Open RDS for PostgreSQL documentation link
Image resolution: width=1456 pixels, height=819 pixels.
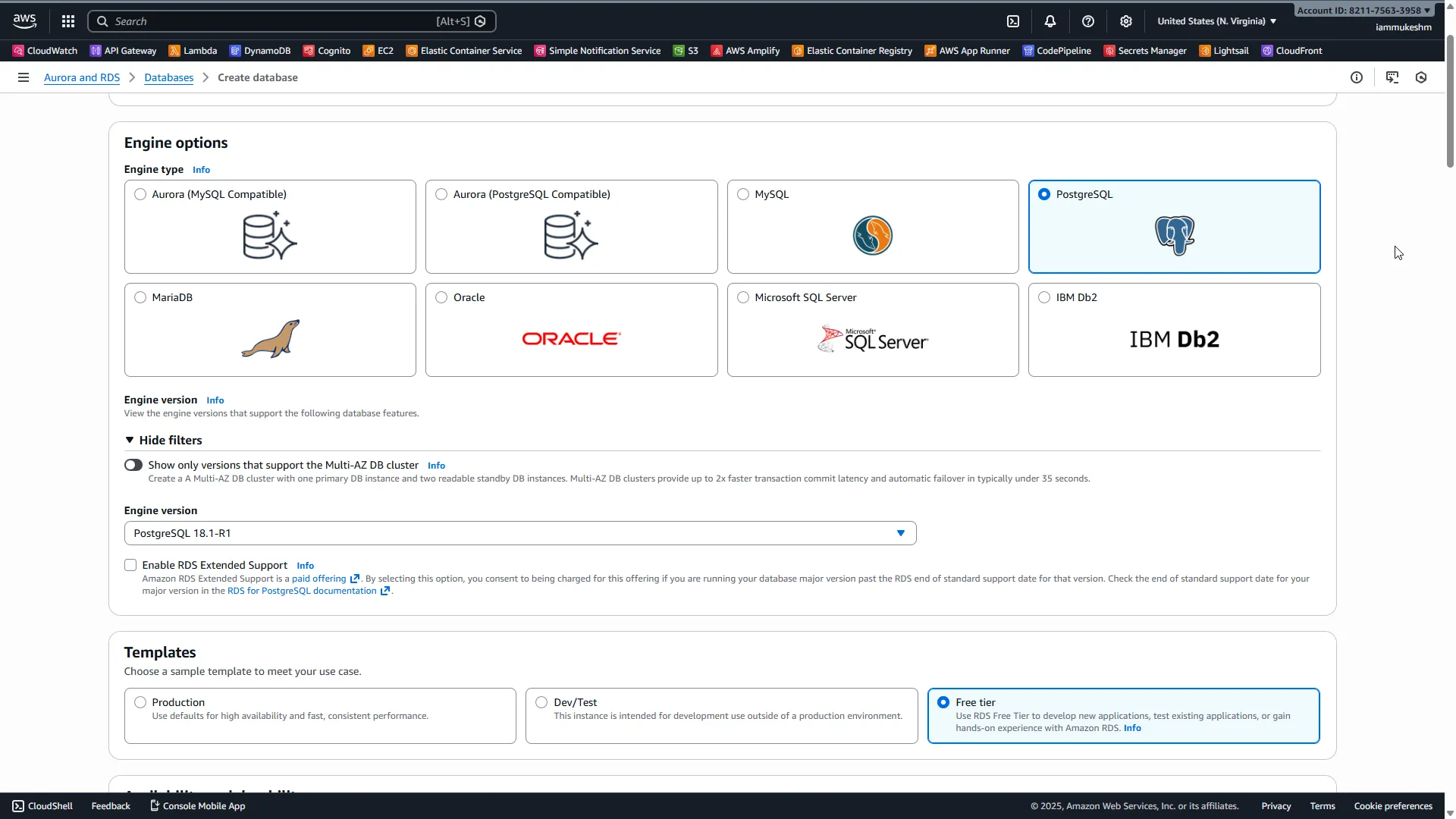(x=302, y=591)
